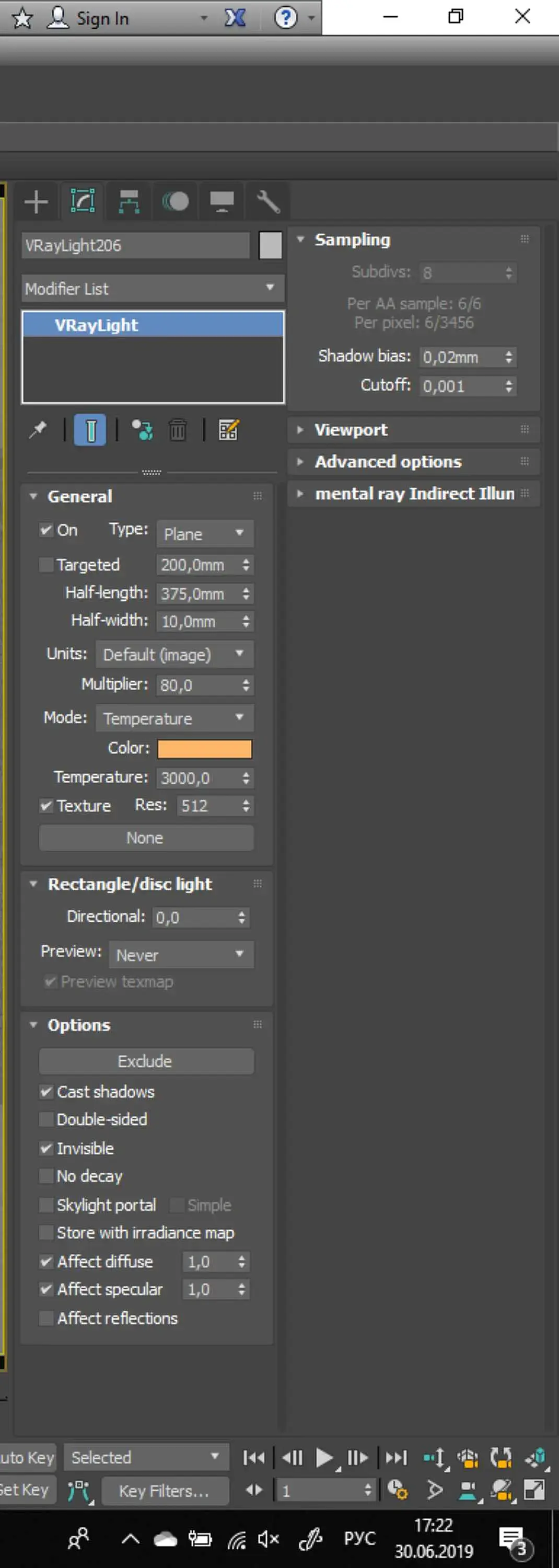Open the light Color swatch

pyautogui.click(x=204, y=749)
